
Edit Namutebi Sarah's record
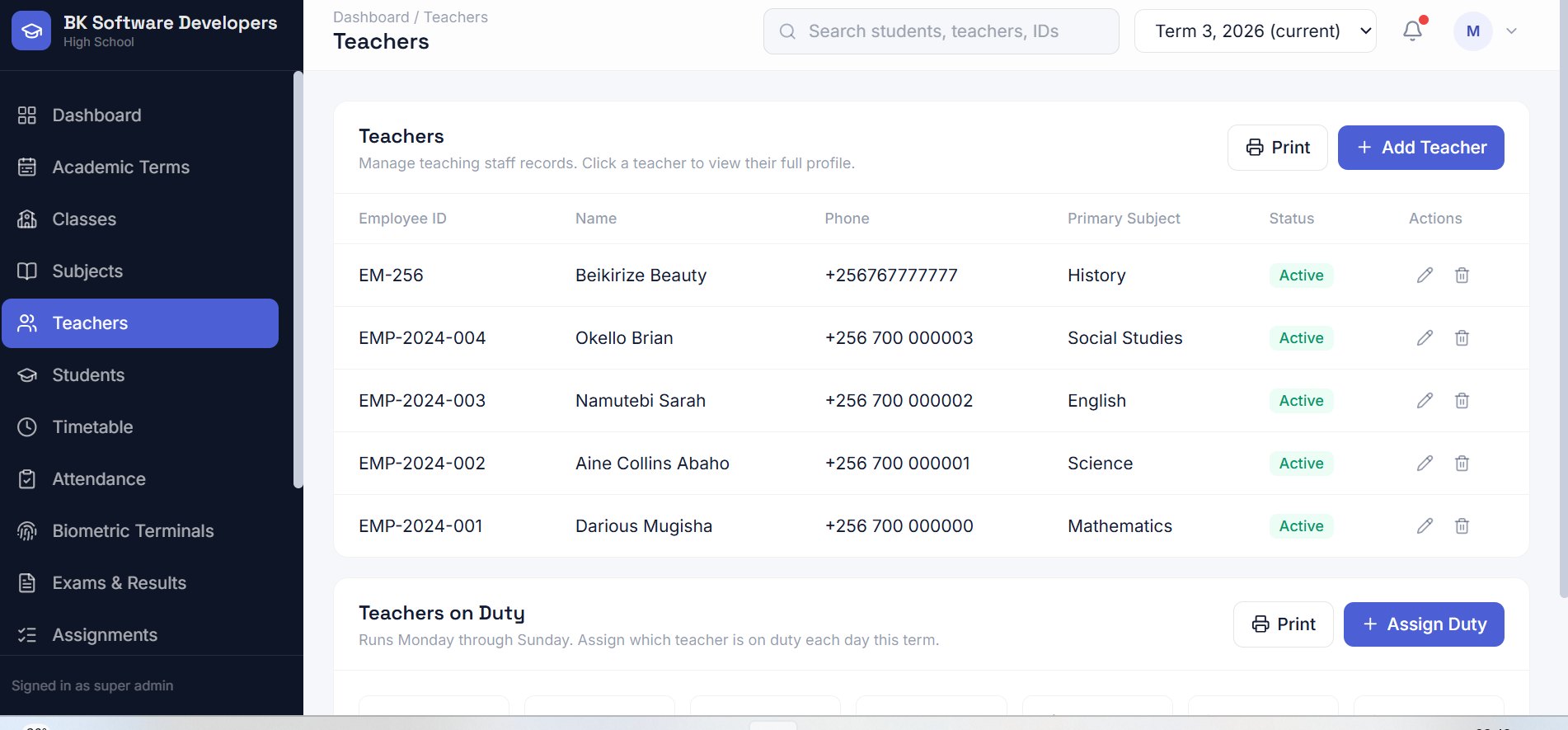pos(1425,401)
